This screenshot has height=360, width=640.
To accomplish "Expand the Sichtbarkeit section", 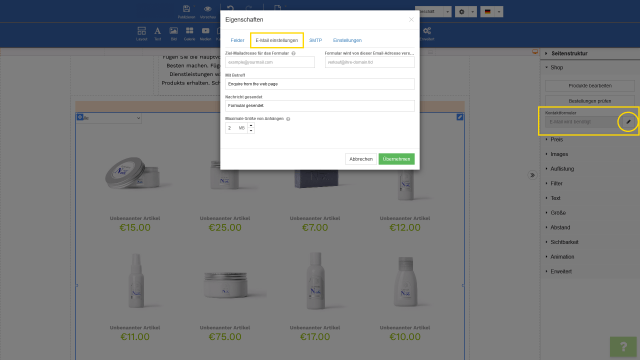I will (564, 242).
